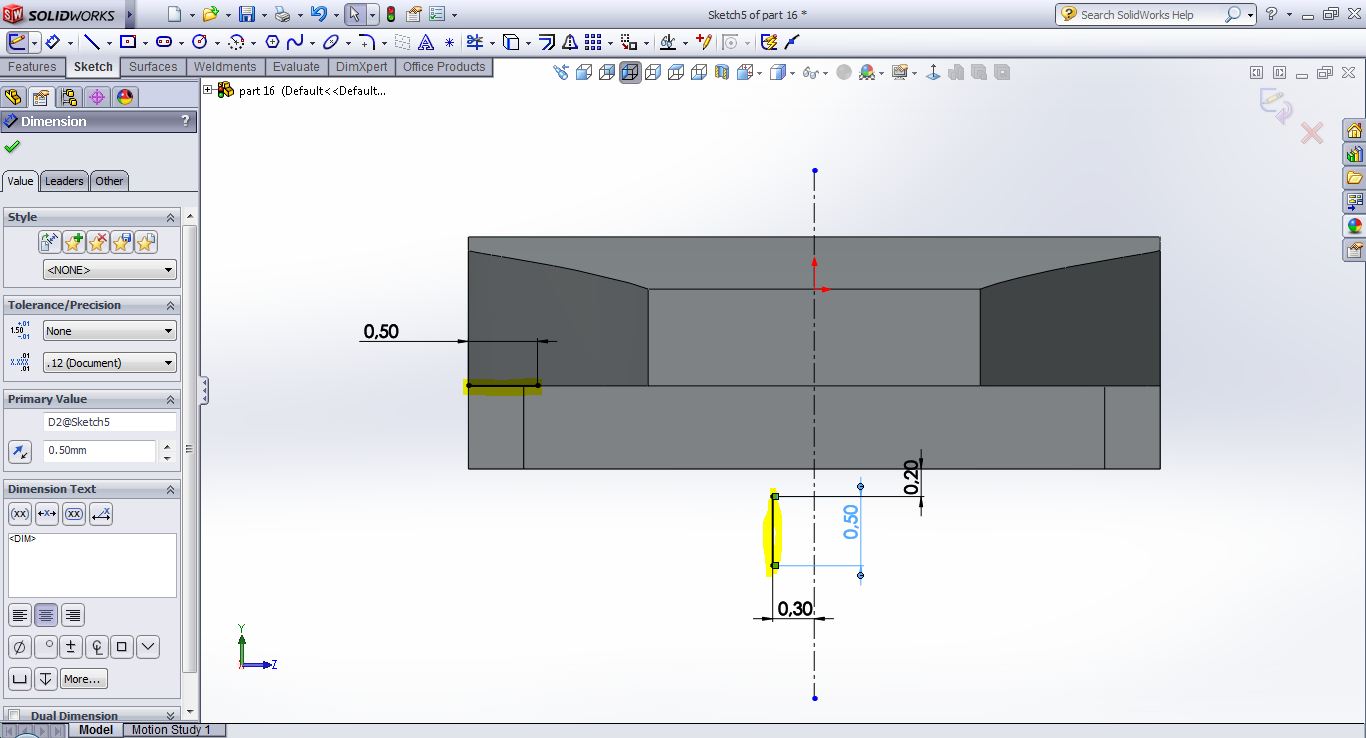Click green checkmark to accept dimension
The image size is (1366, 738).
pos(12,147)
